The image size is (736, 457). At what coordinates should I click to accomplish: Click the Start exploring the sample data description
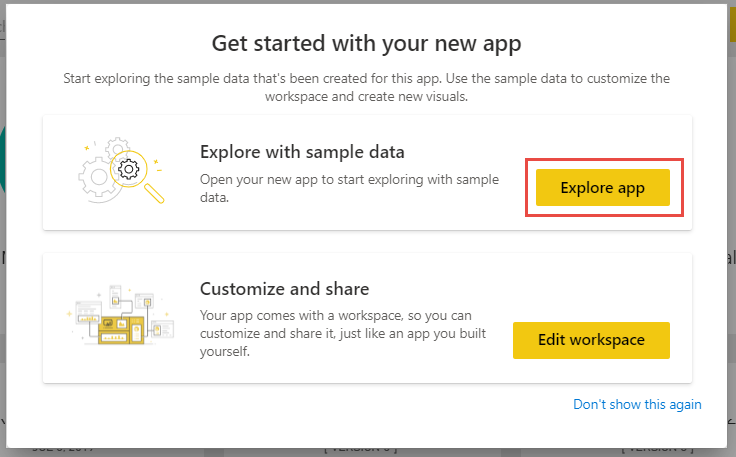tap(366, 87)
